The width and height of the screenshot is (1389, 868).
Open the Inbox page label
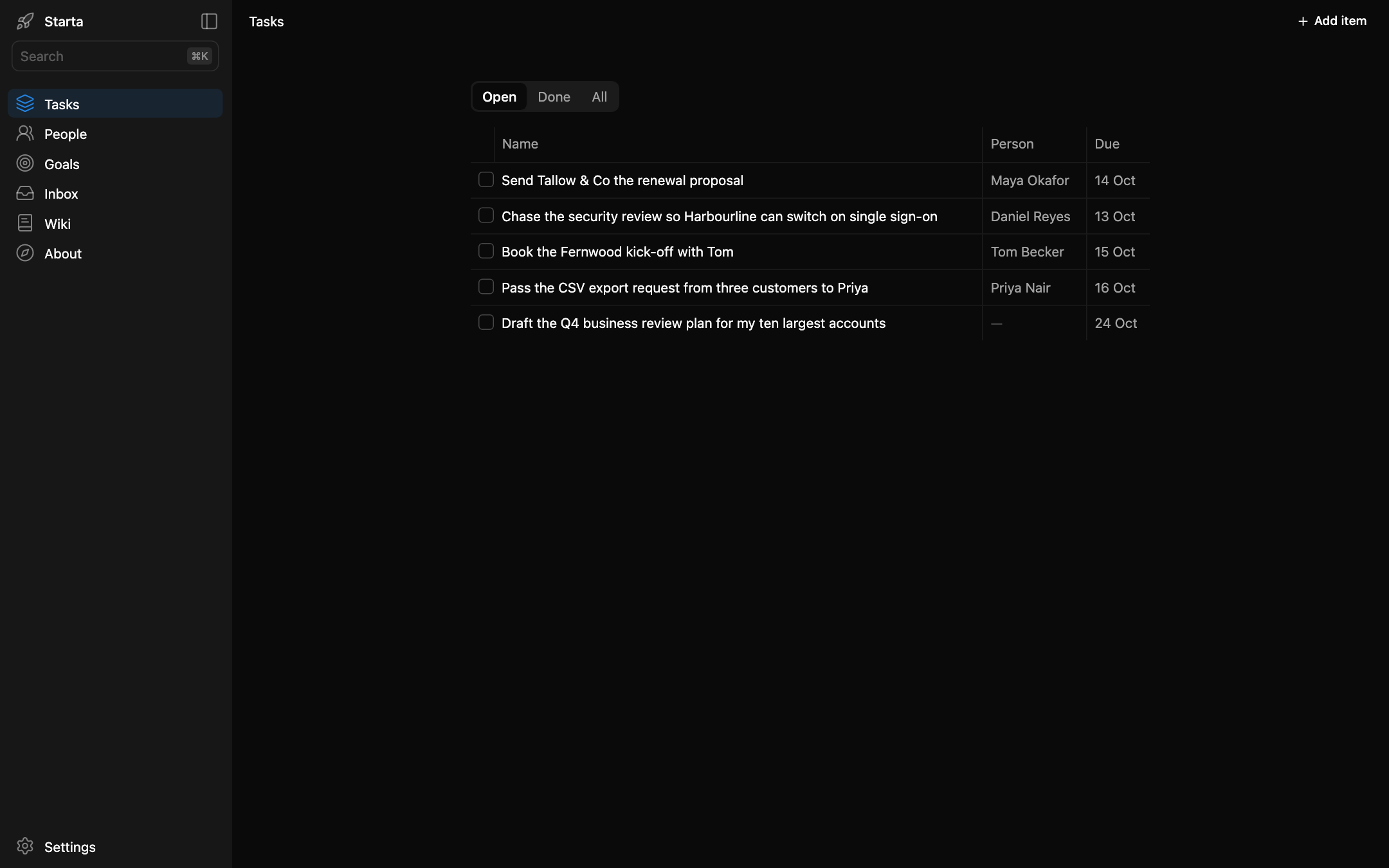61,194
